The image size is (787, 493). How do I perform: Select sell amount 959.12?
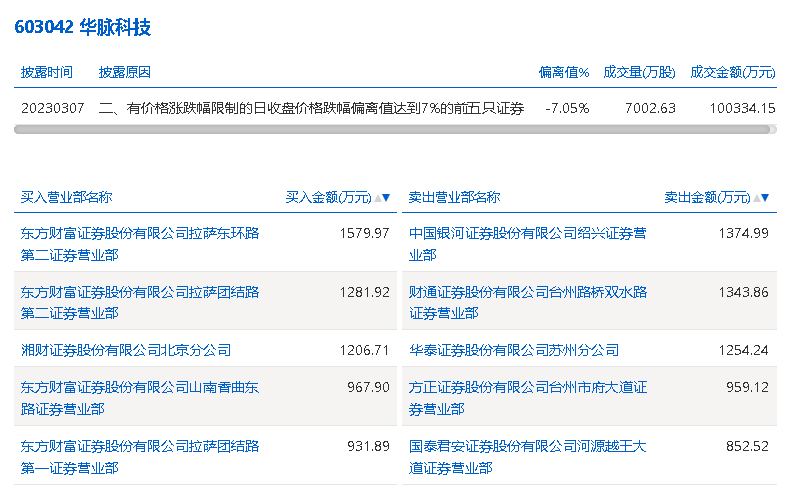[747, 387]
